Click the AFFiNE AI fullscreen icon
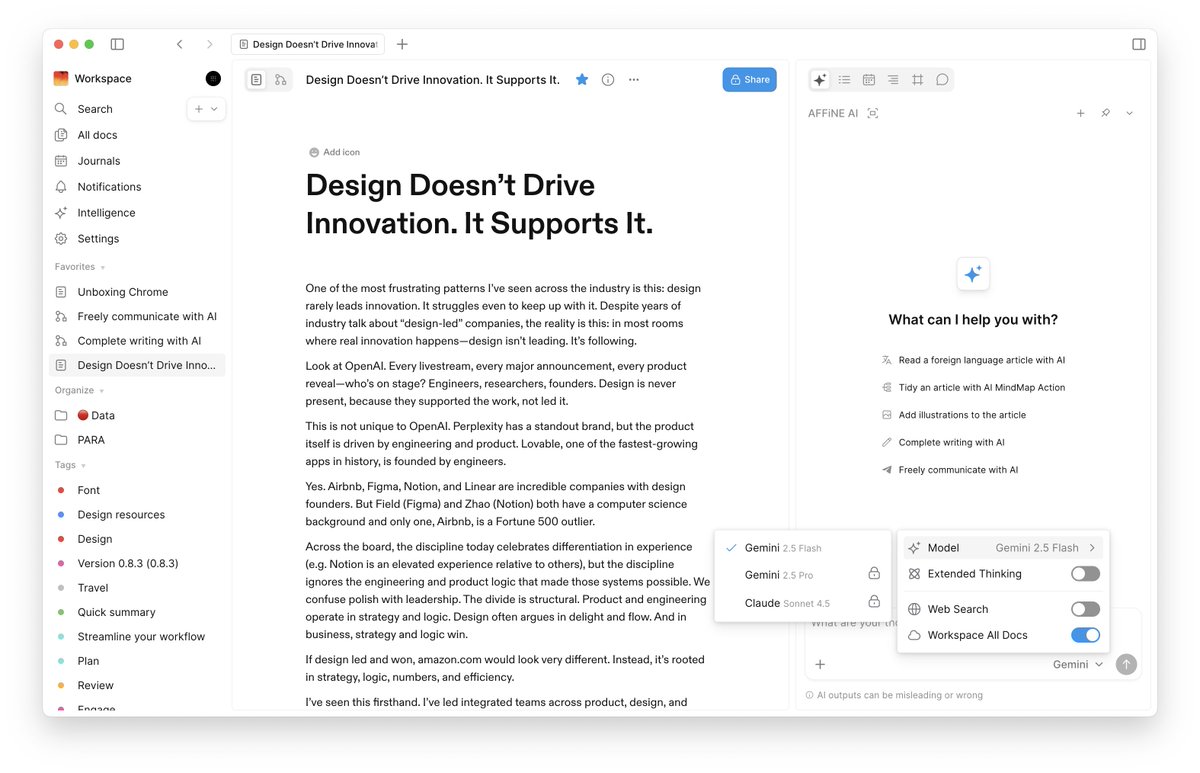Image resolution: width=1200 pixels, height=773 pixels. [873, 113]
